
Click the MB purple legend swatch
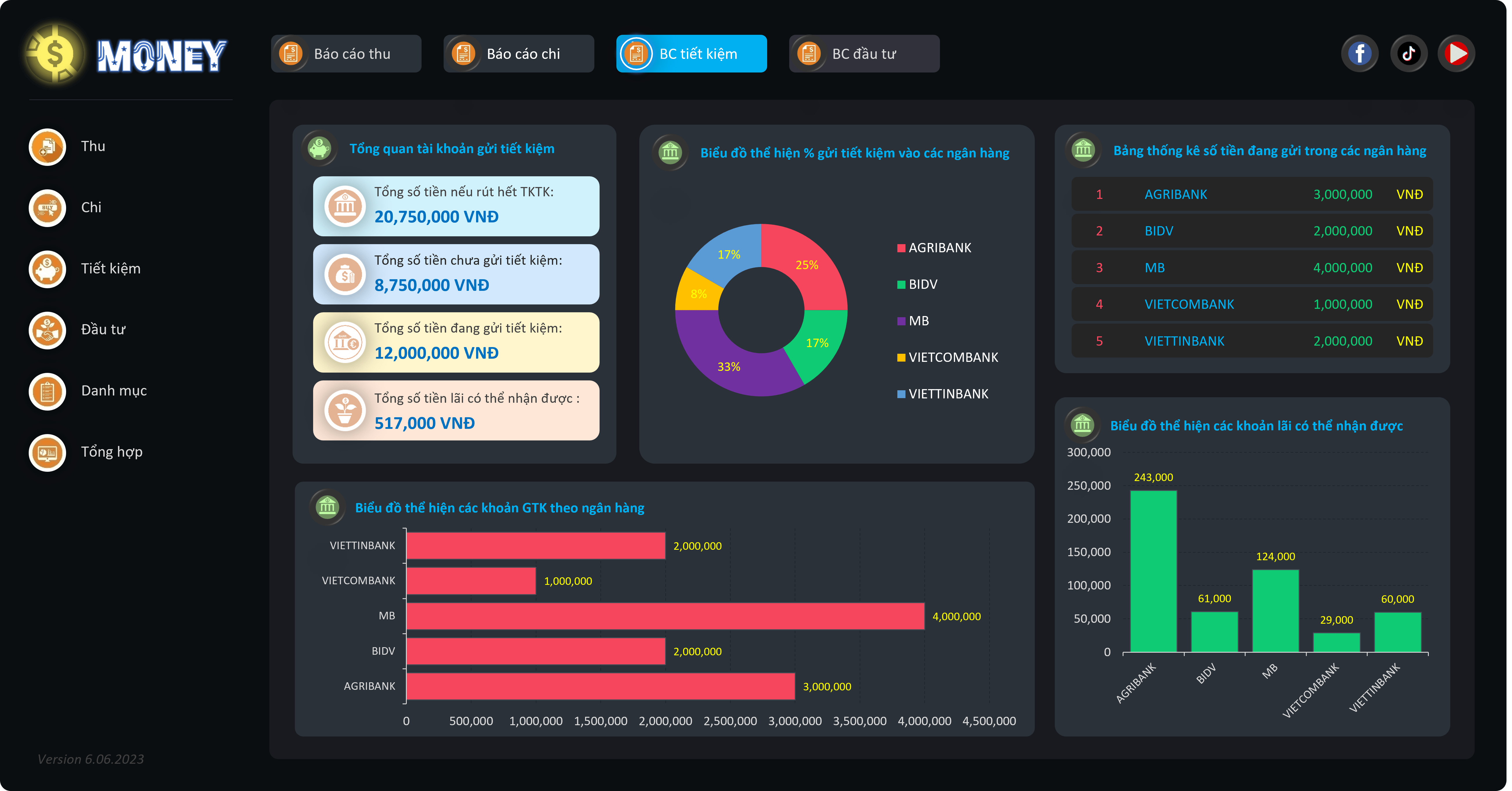901,321
